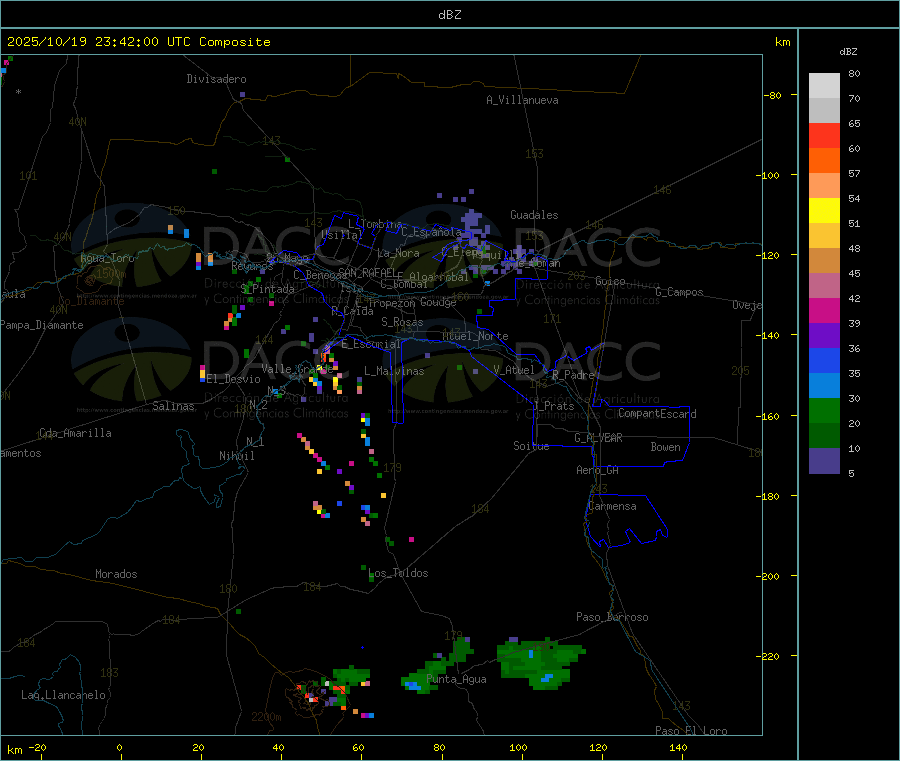Click the Nihuil label
Viewport: 900px width, 761px height.
click(236, 456)
